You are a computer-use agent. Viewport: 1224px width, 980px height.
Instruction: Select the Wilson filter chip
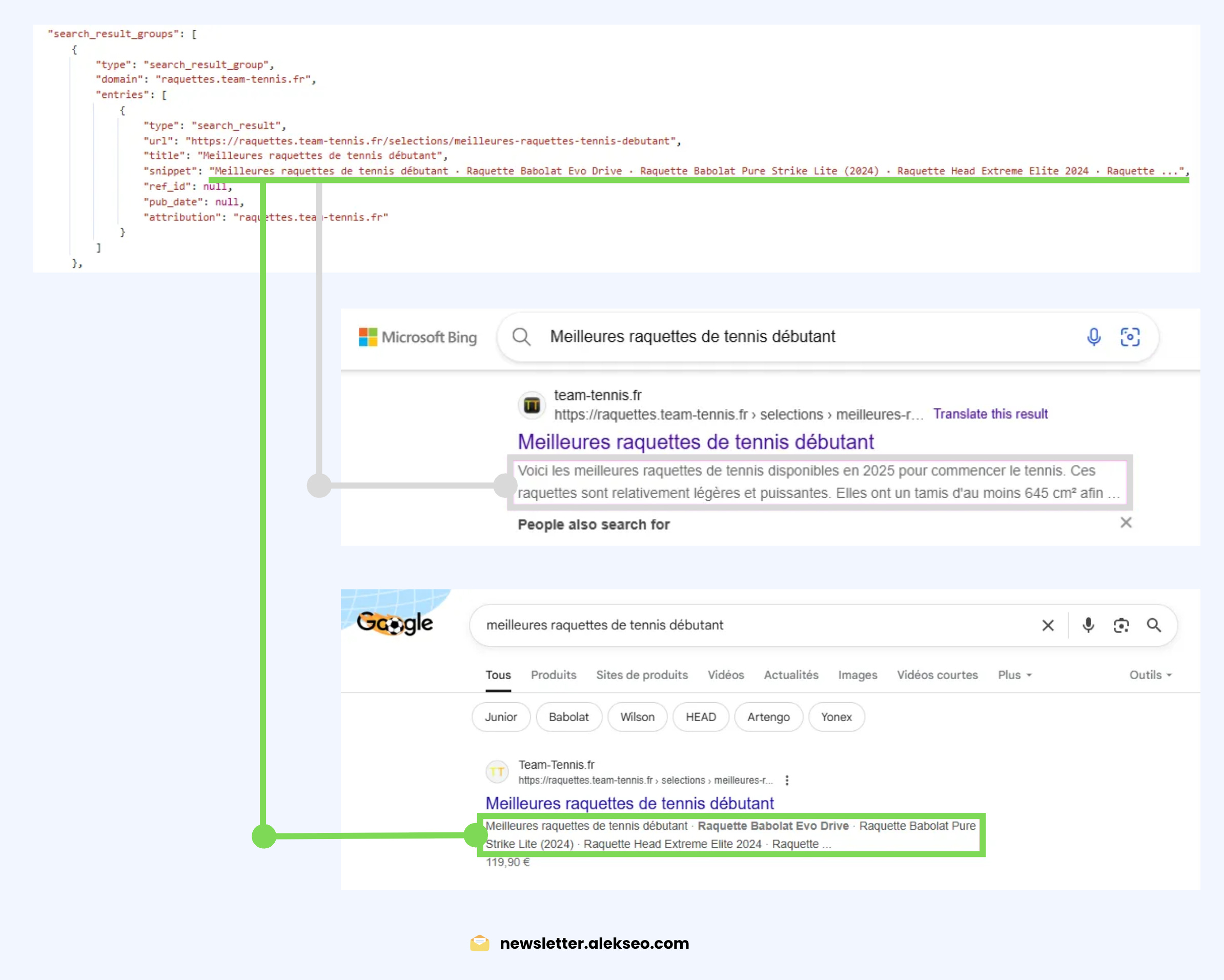click(637, 717)
